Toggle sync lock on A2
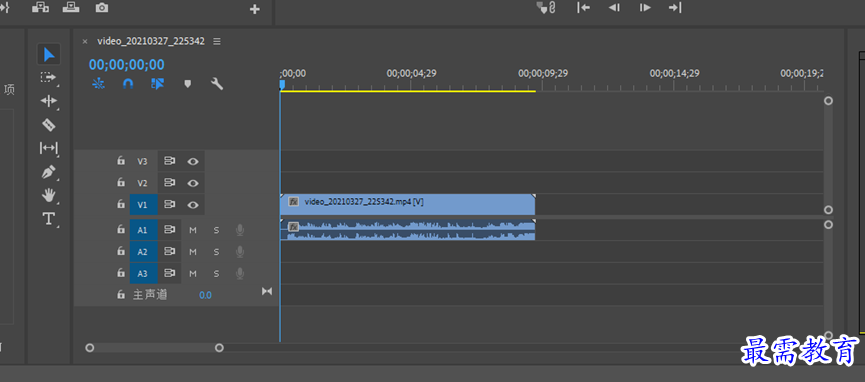The height and width of the screenshot is (382, 865). coord(169,252)
